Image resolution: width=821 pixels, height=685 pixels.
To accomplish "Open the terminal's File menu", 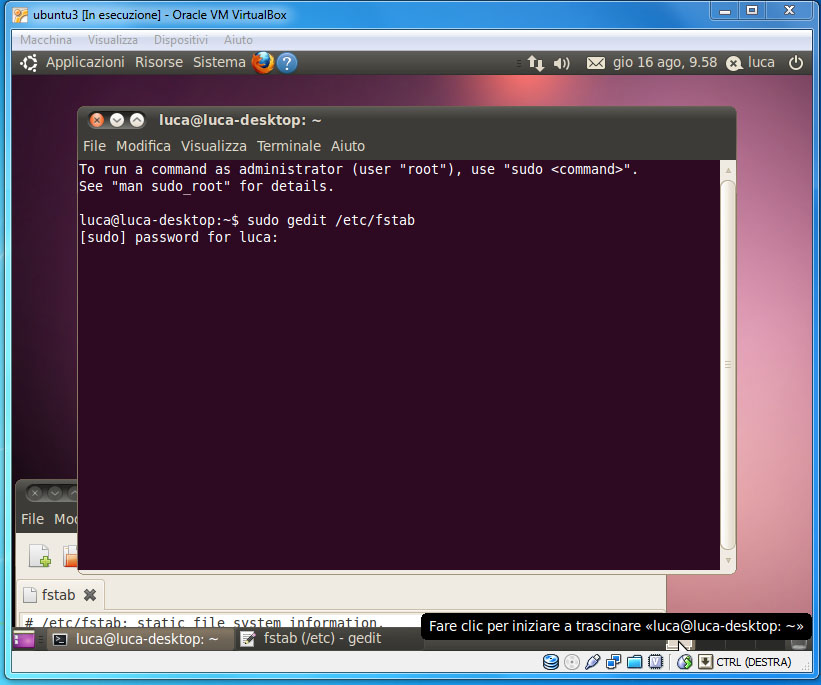I will pyautogui.click(x=94, y=146).
